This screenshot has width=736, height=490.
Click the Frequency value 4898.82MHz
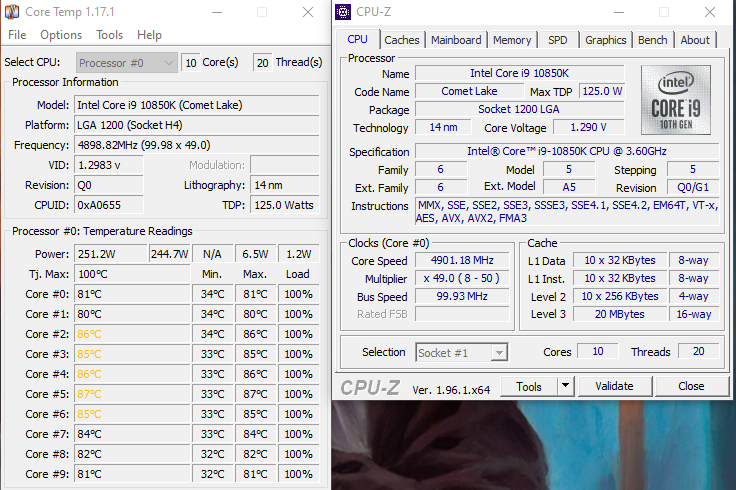(x=197, y=145)
